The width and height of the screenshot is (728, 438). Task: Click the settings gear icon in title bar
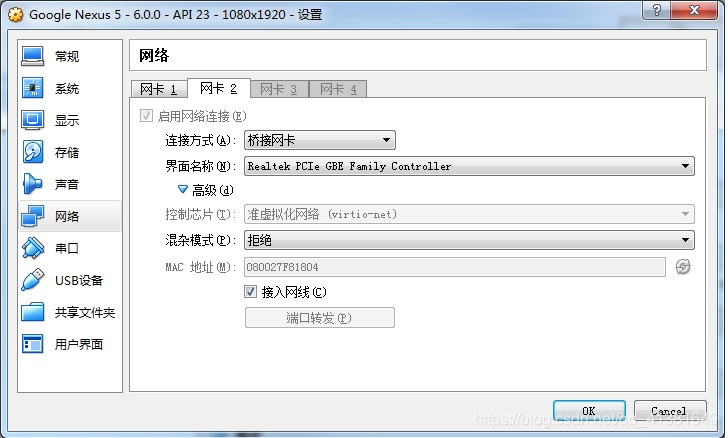[15, 14]
